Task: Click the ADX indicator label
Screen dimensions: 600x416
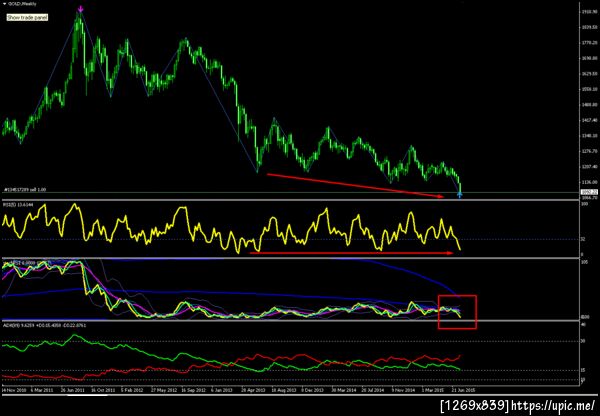Action: [44, 325]
